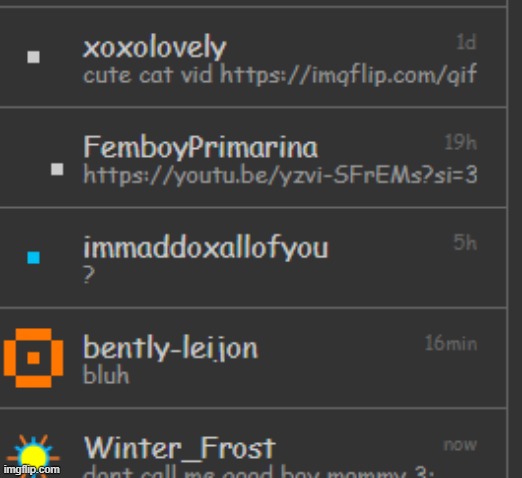Open the Winter_Frost username

coord(180,448)
